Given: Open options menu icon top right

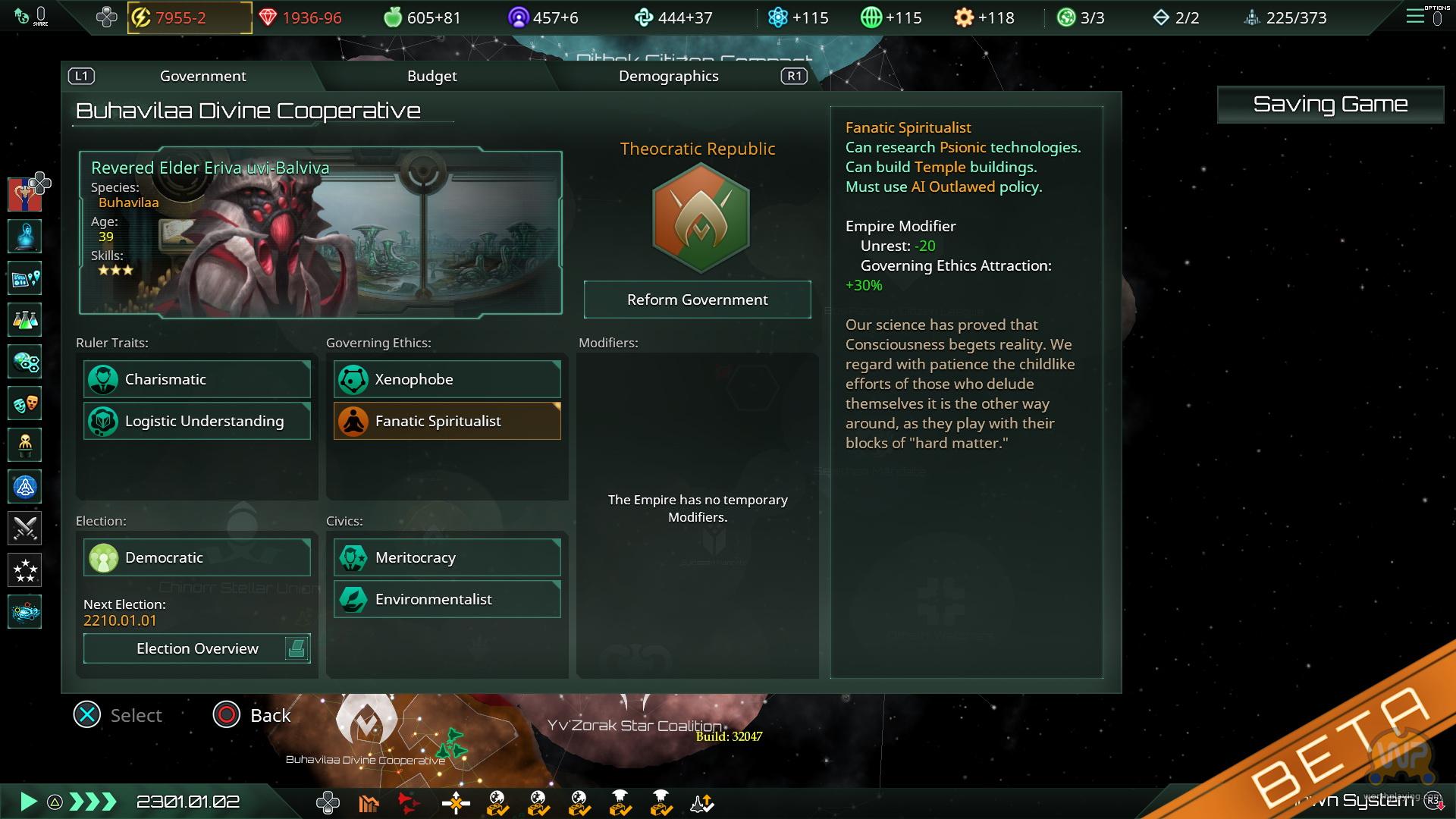Looking at the screenshot, I should 1415,17.
